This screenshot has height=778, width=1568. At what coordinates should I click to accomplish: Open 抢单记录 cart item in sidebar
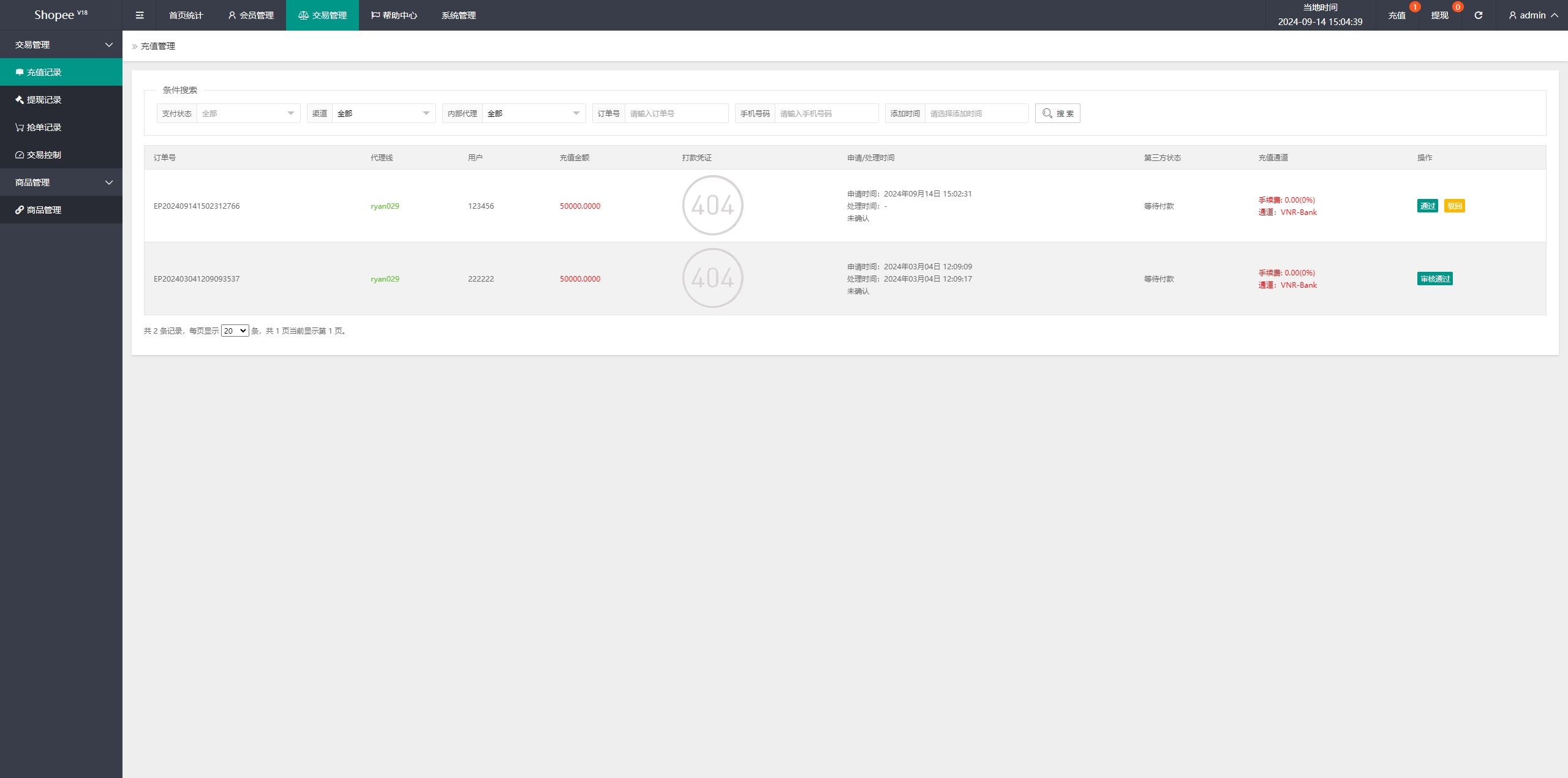tap(44, 127)
